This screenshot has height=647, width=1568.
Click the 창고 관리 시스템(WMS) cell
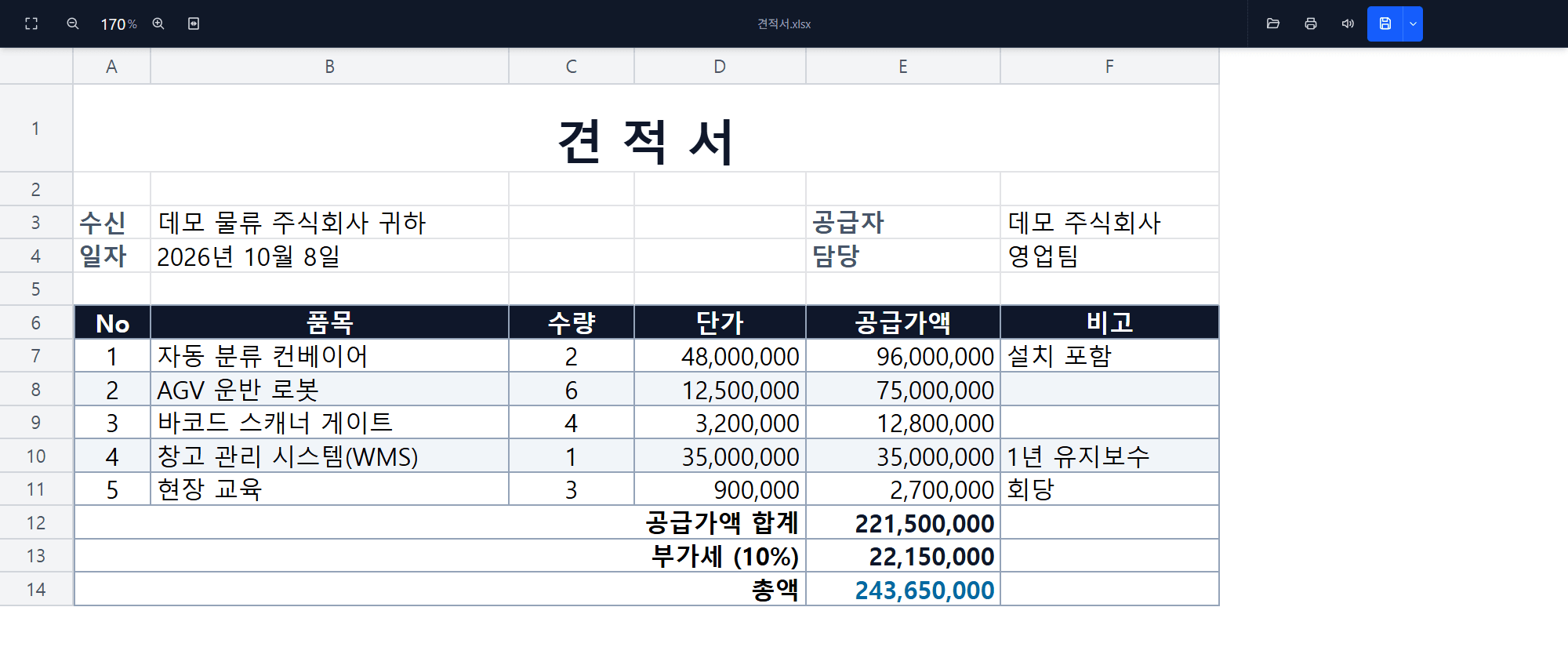tap(330, 456)
